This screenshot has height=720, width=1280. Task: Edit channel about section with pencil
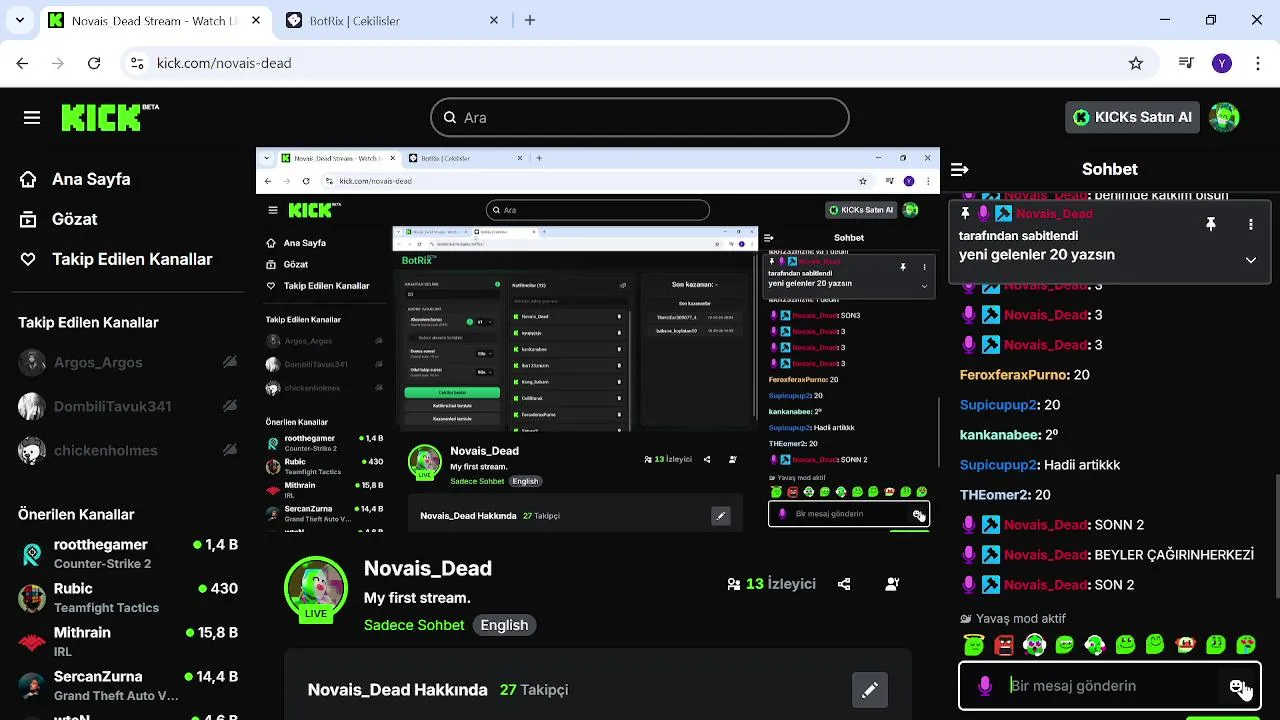coord(870,690)
